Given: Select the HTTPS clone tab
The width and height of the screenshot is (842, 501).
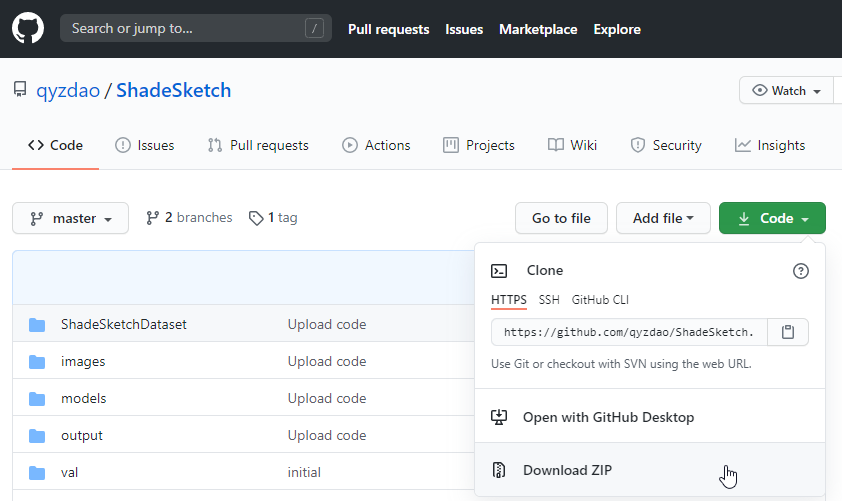Looking at the screenshot, I should coord(509,300).
